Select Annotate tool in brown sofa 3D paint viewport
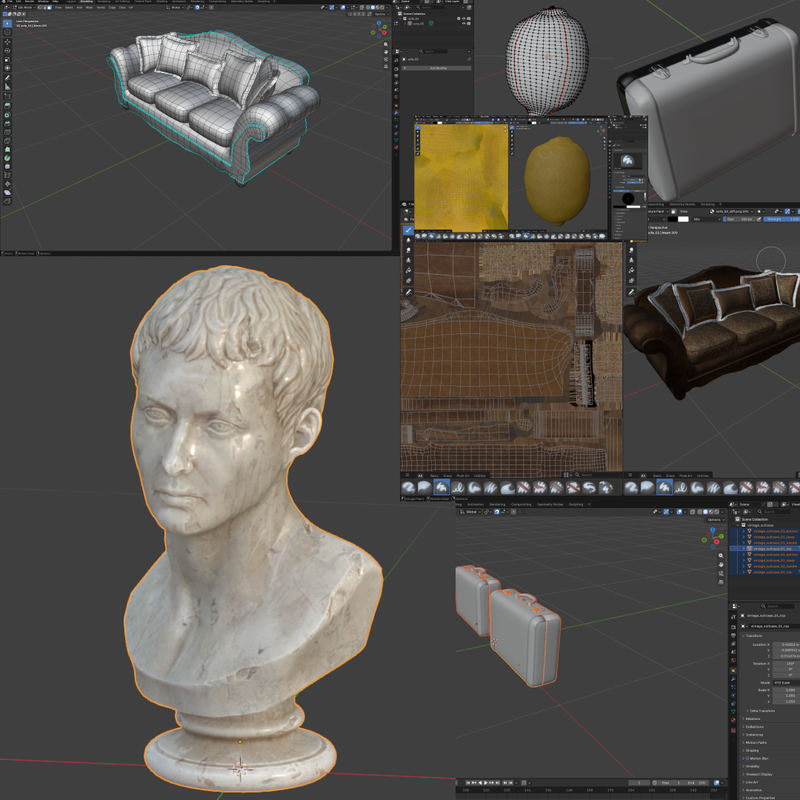Screen dimensions: 800x800 pos(631,292)
